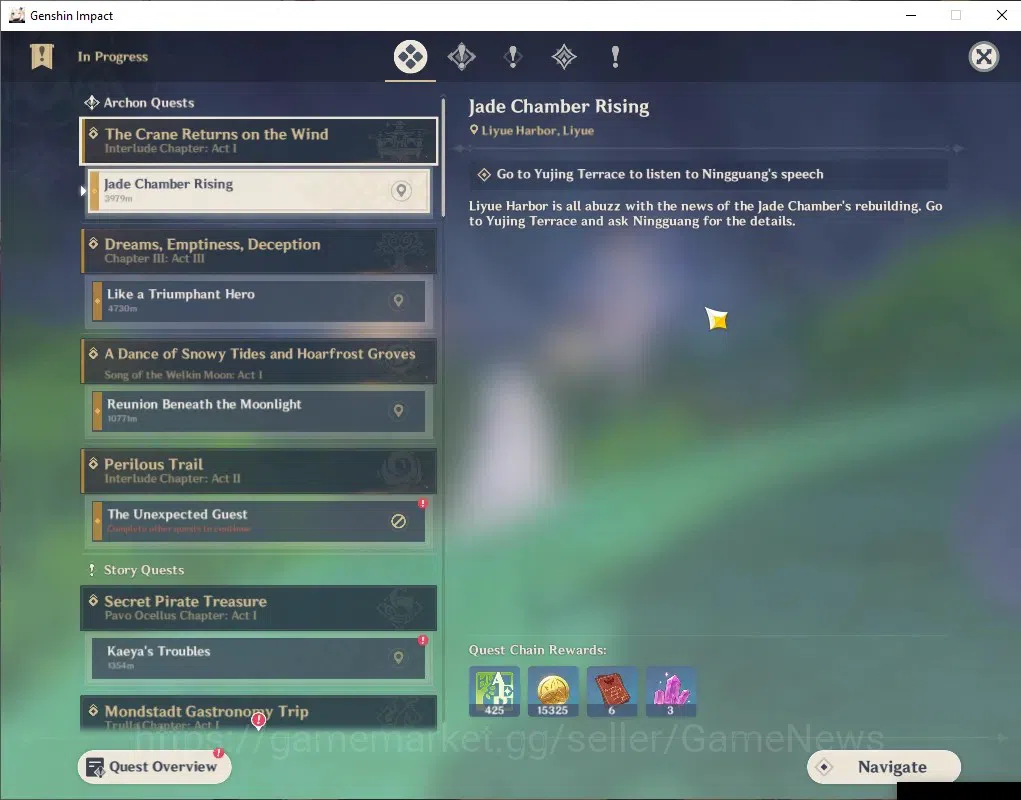Switch to the Story Quests filter tab
The height and width of the screenshot is (800, 1021).
[x=513, y=57]
